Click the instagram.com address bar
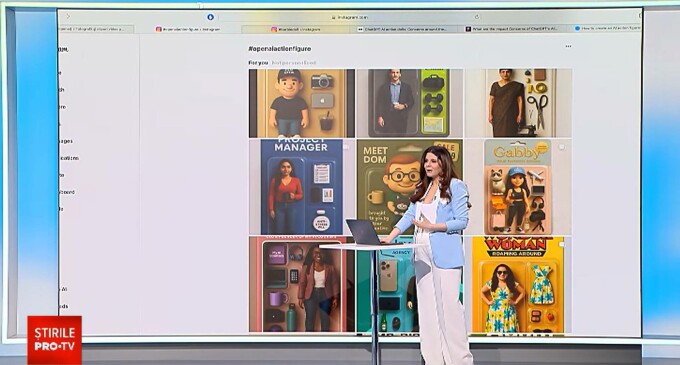The image size is (680, 365). (x=351, y=17)
